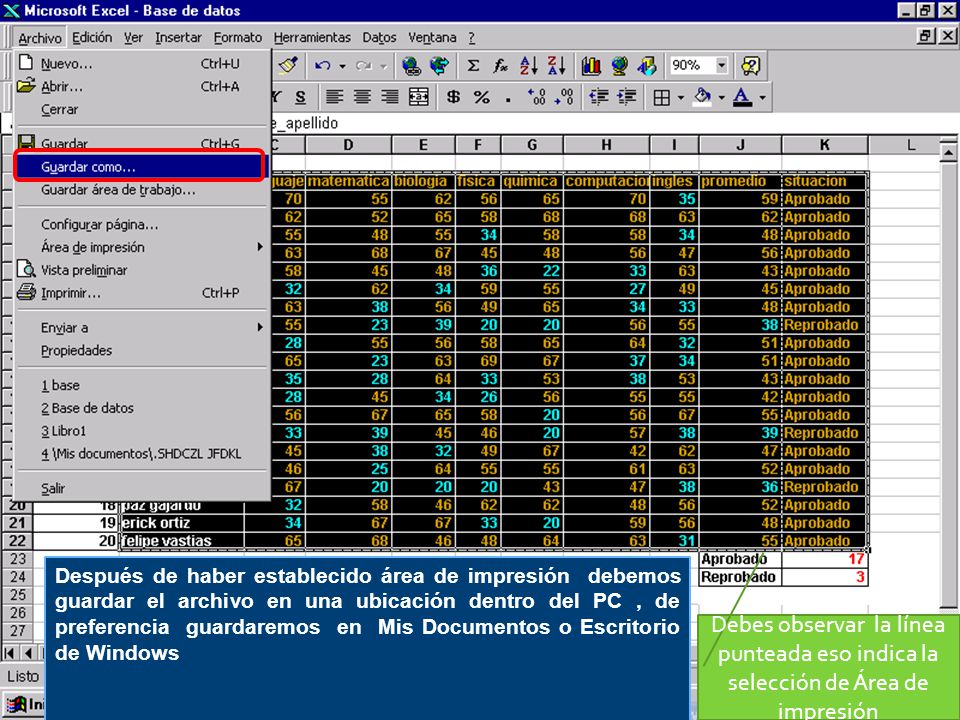The width and height of the screenshot is (960, 720).
Task: Apply the Font Color letter A
Action: 742,96
